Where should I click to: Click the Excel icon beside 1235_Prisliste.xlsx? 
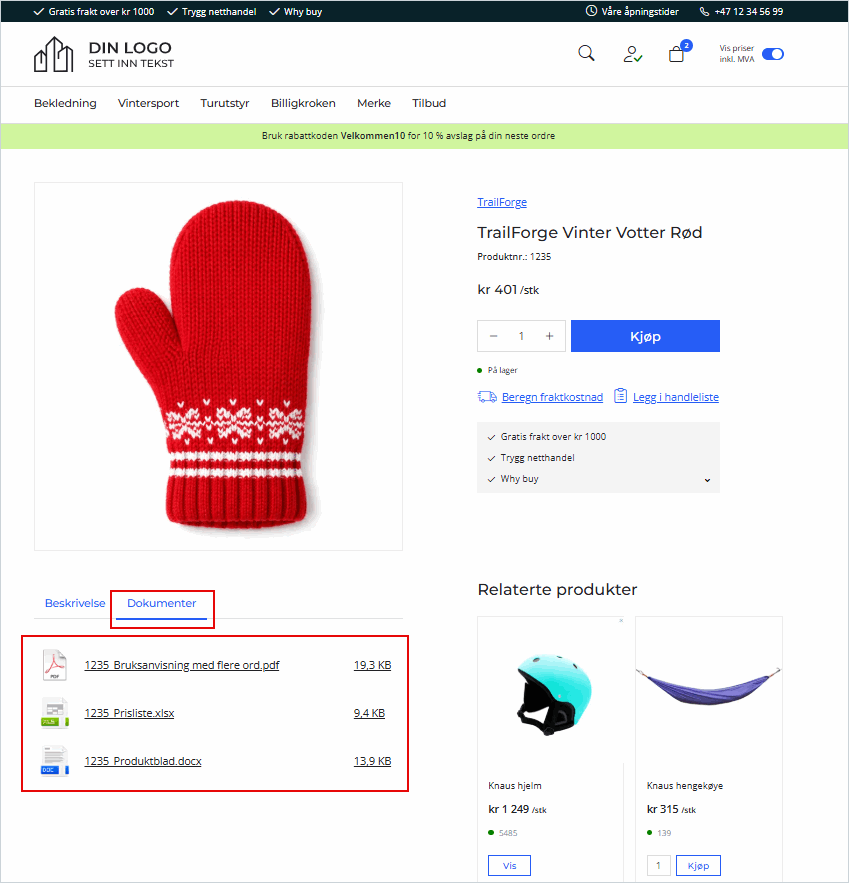[x=54, y=713]
